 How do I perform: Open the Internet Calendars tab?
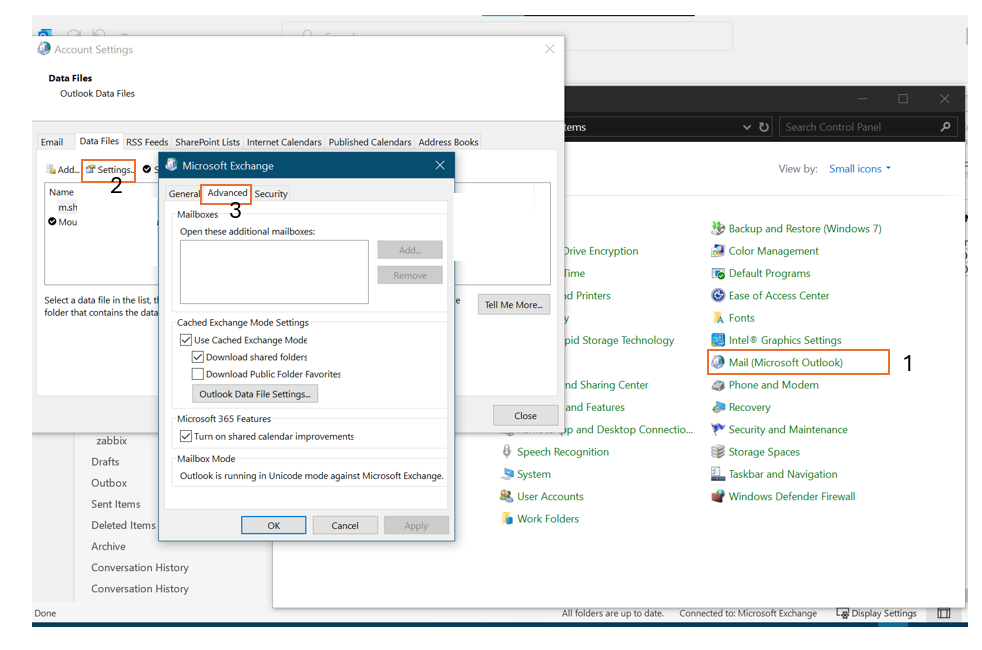[x=284, y=142]
